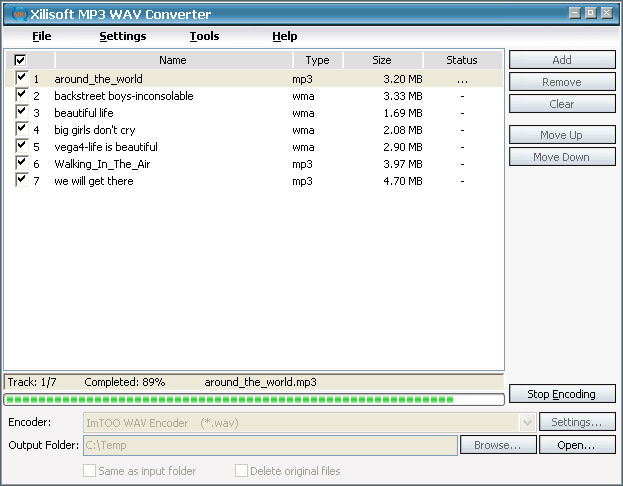Sort the list by Size column header
This screenshot has width=623, height=486.
tap(381, 60)
